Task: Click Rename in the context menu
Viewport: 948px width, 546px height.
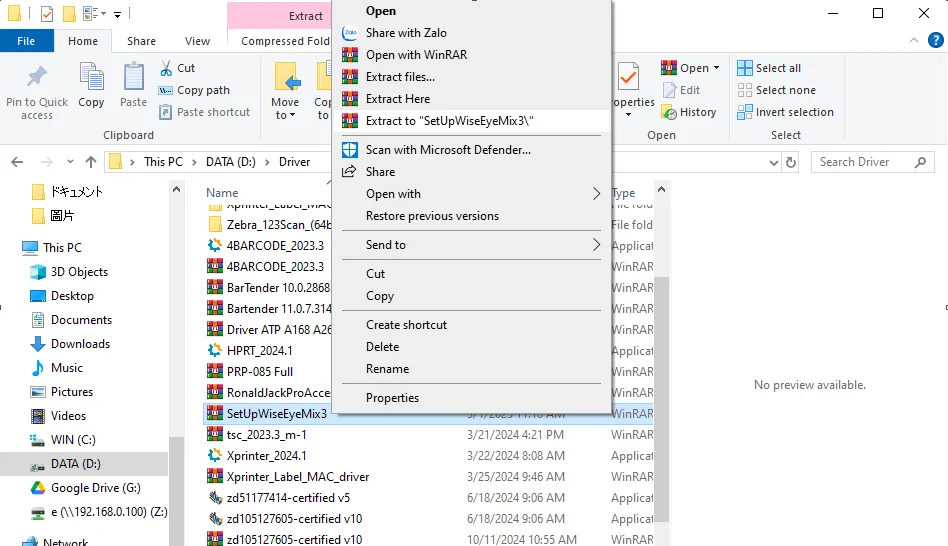Action: pyautogui.click(x=387, y=369)
